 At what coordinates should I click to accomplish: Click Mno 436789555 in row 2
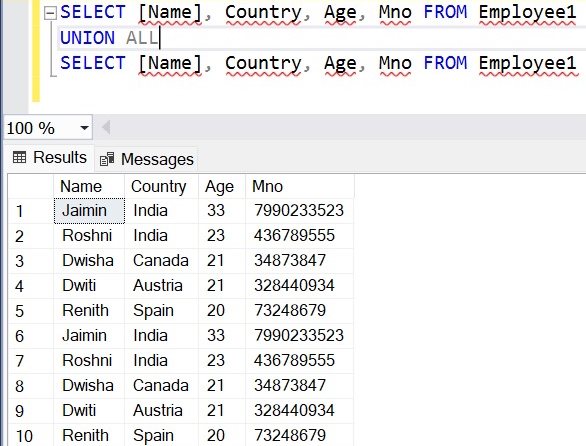tap(300, 236)
